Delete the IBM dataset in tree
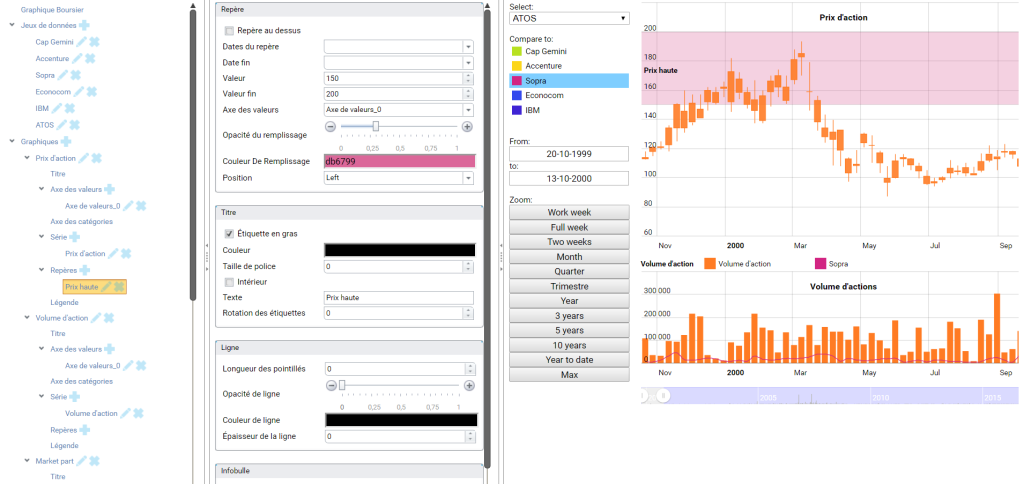Screen dimensions: 1024x484 pyautogui.click(x=70, y=108)
